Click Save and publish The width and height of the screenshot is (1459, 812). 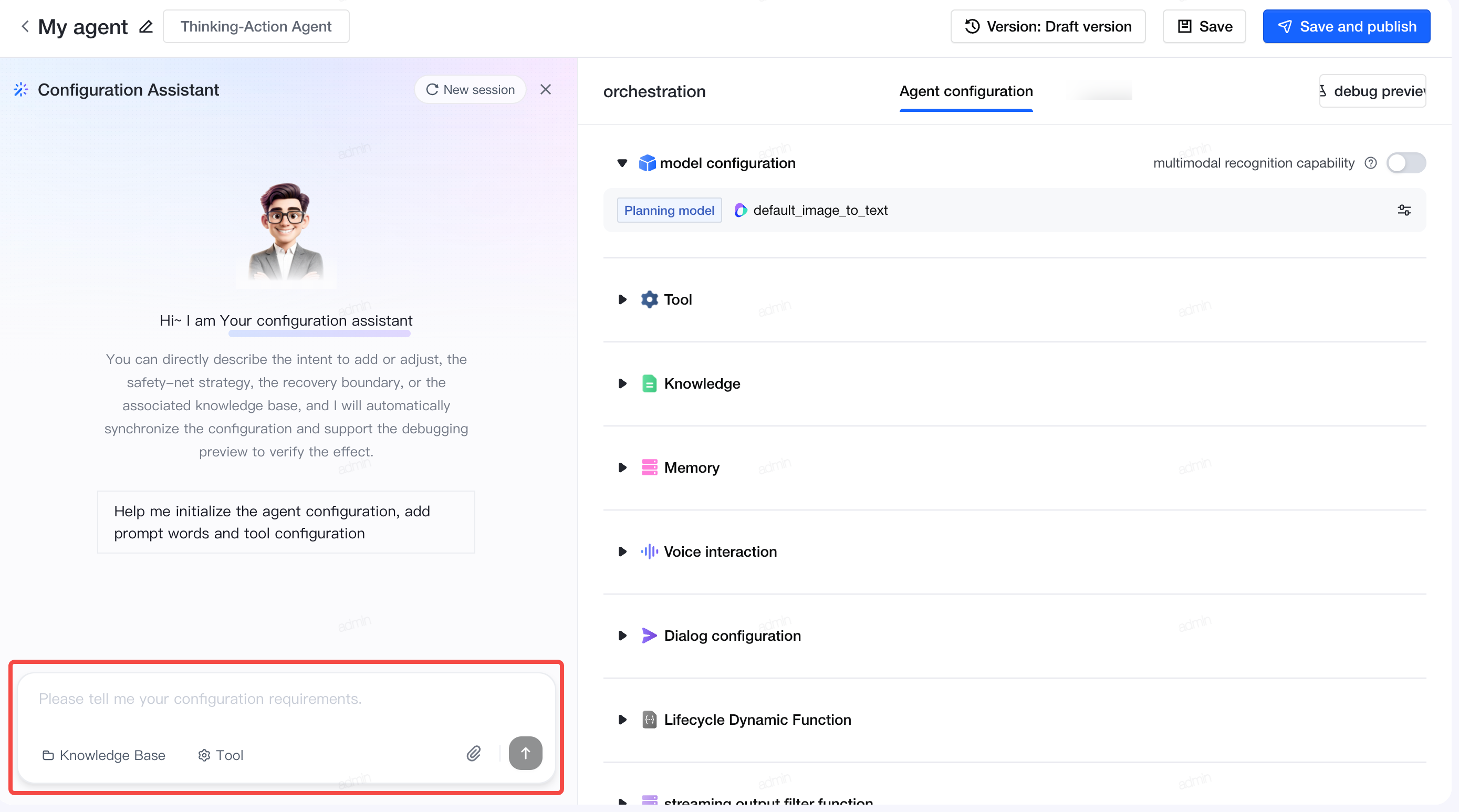coord(1346,26)
